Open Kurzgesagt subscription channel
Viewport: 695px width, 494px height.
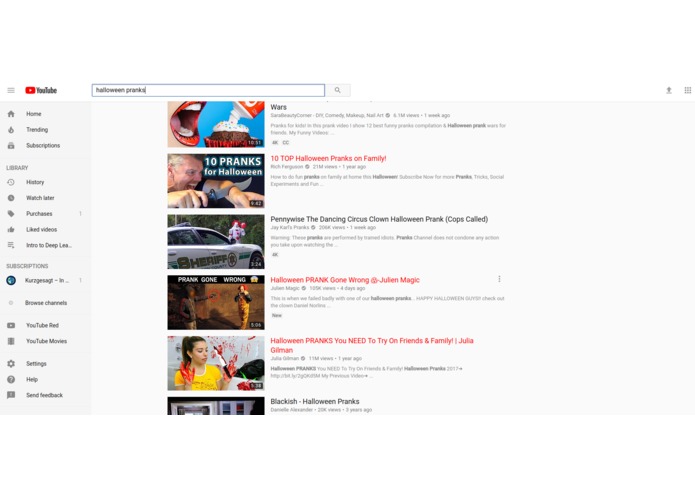(x=45, y=280)
